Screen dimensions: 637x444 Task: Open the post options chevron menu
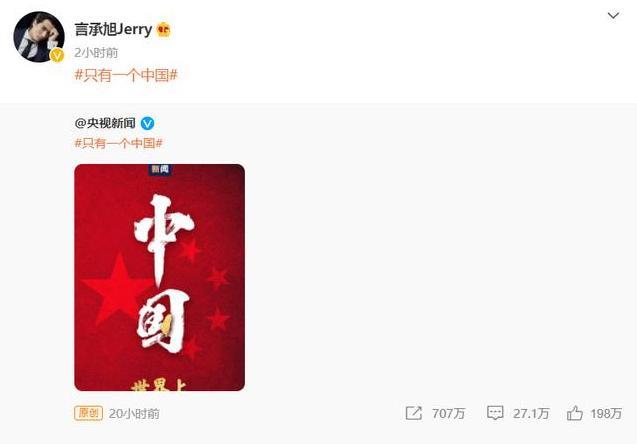click(x=613, y=16)
